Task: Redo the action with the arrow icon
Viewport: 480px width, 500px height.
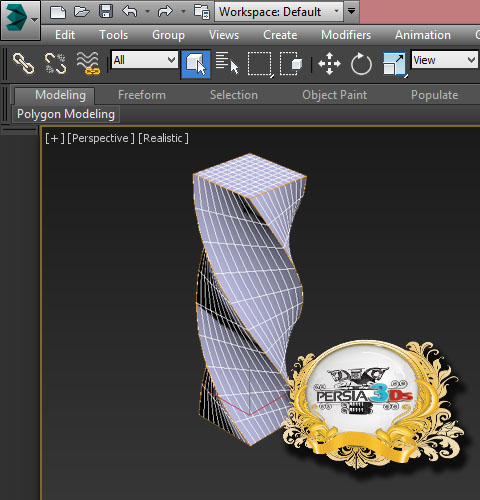Action: tap(165, 12)
